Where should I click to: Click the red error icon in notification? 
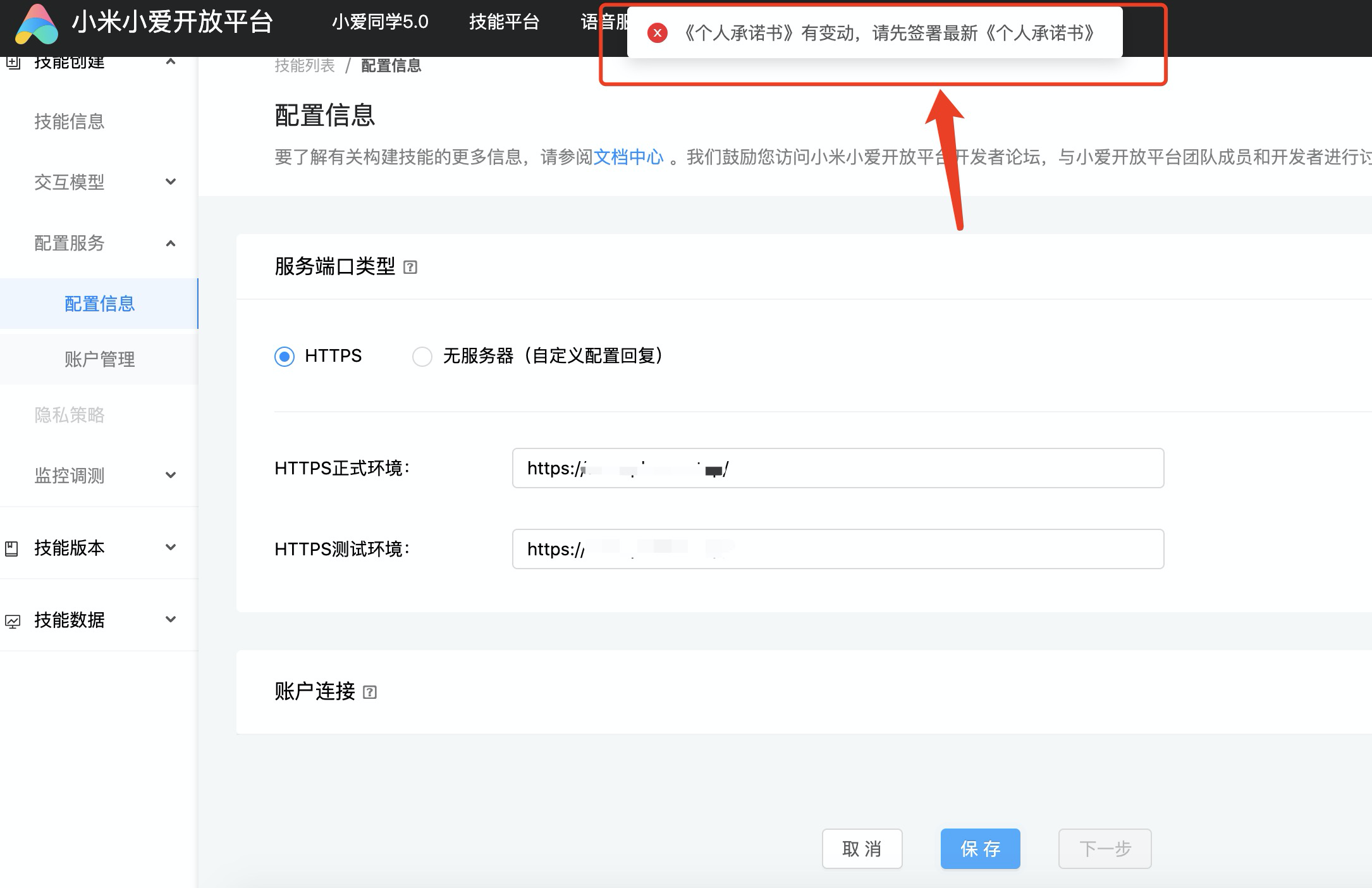tap(658, 33)
